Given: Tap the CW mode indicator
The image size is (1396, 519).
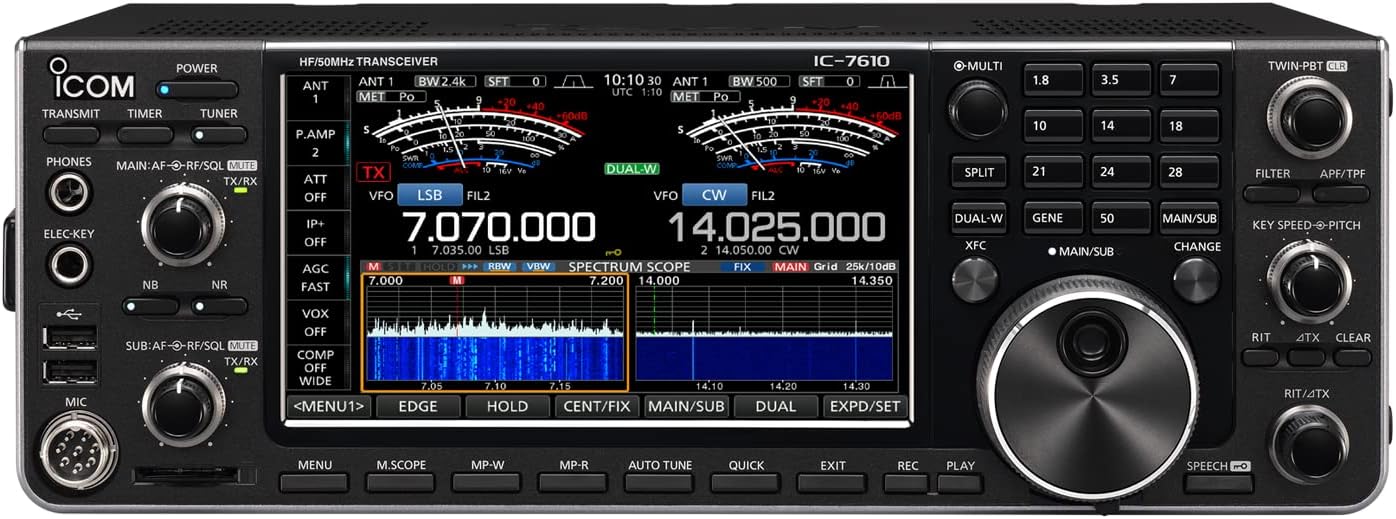Looking at the screenshot, I should [714, 195].
